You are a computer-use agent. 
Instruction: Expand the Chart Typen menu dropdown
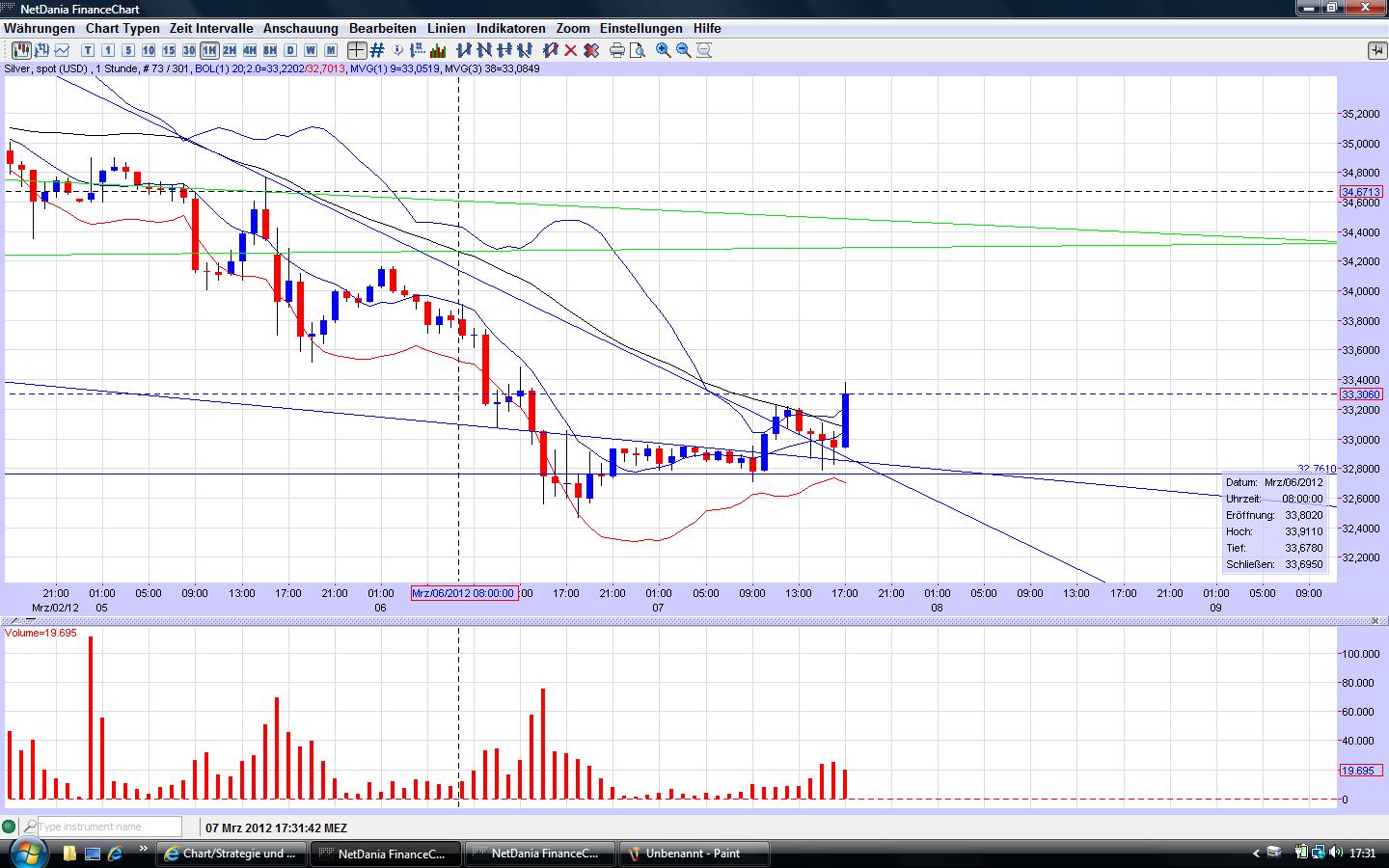123,29
